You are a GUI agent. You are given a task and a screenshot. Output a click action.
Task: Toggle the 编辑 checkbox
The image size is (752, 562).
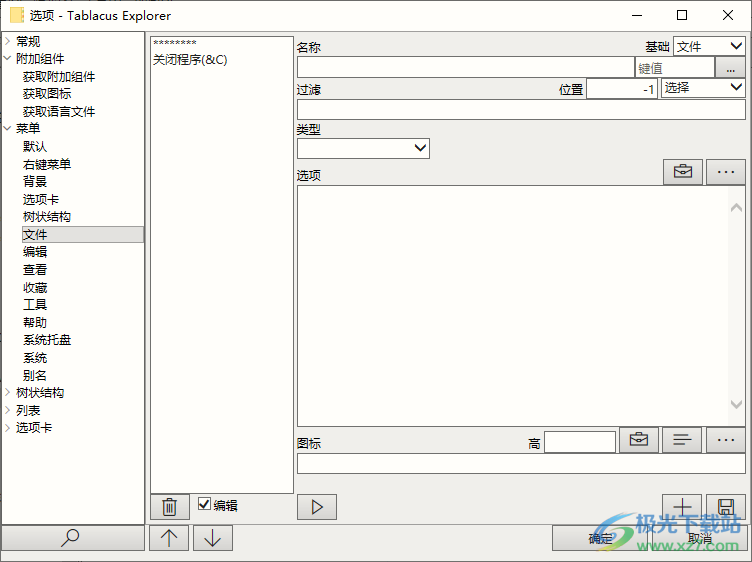(x=204, y=504)
